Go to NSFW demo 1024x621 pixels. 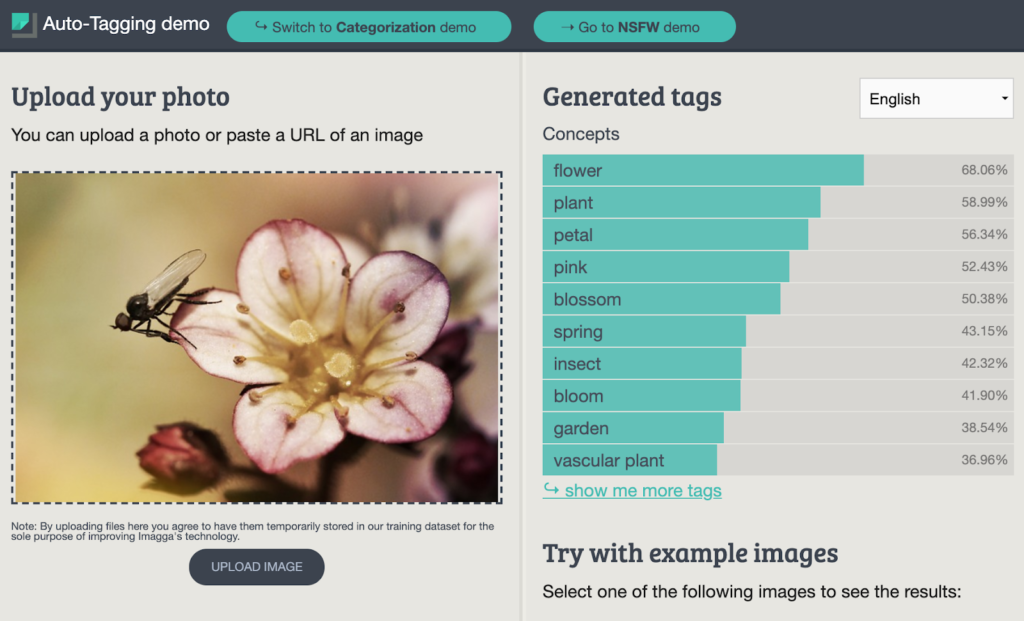coord(634,27)
